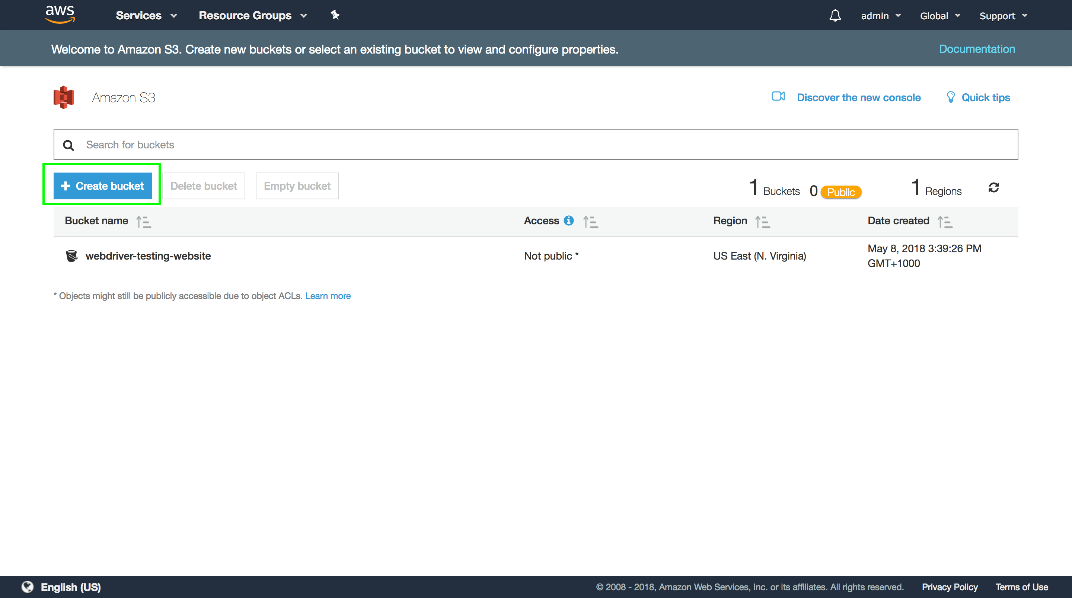Expand the Services dropdown menu
Viewport: 1072px width, 598px height.
(x=146, y=16)
